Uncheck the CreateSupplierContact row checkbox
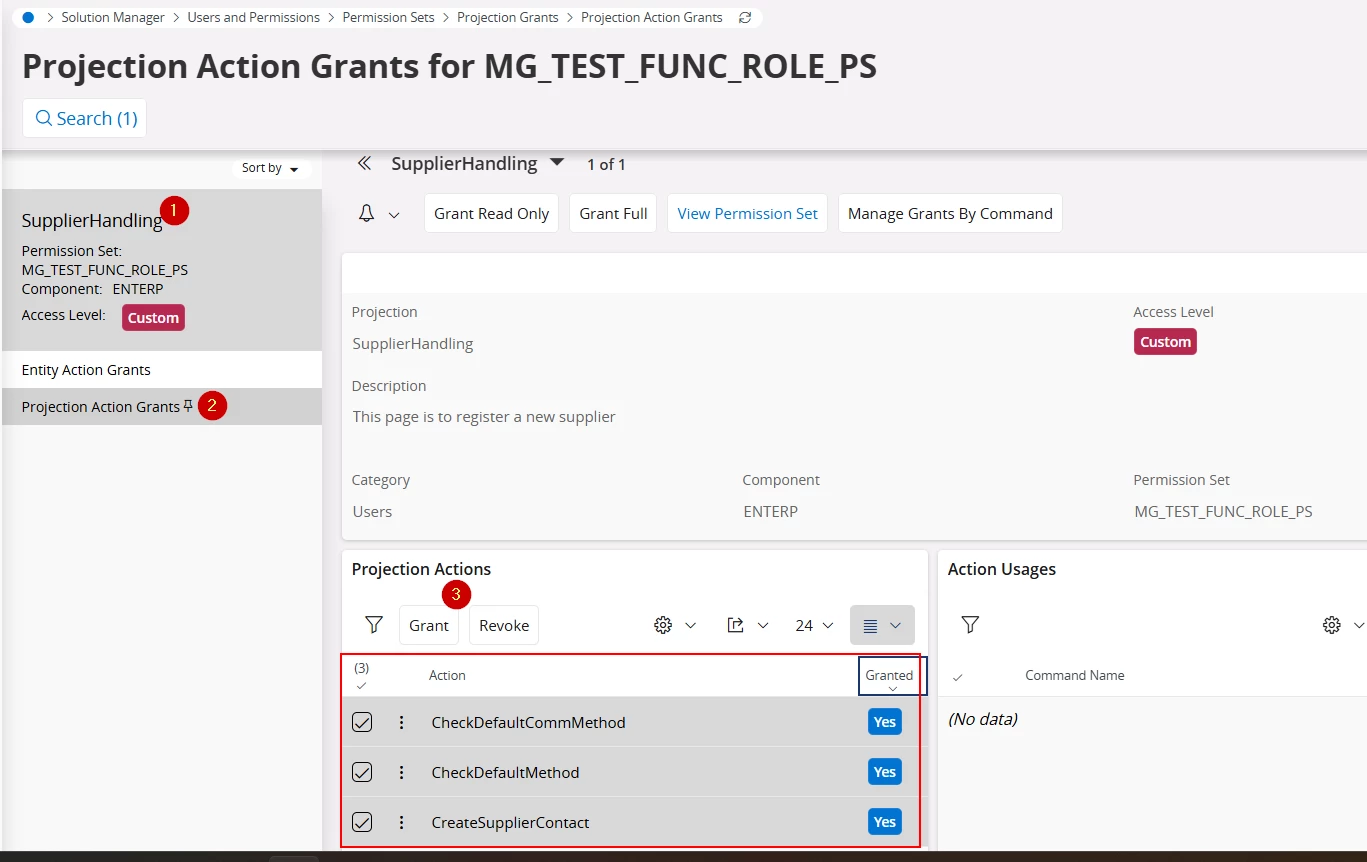1367x862 pixels. click(362, 822)
